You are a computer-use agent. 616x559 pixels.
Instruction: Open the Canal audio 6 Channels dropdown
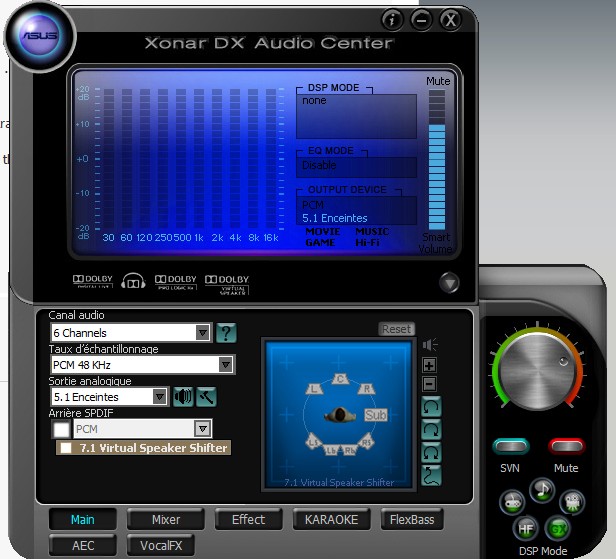click(x=131, y=333)
